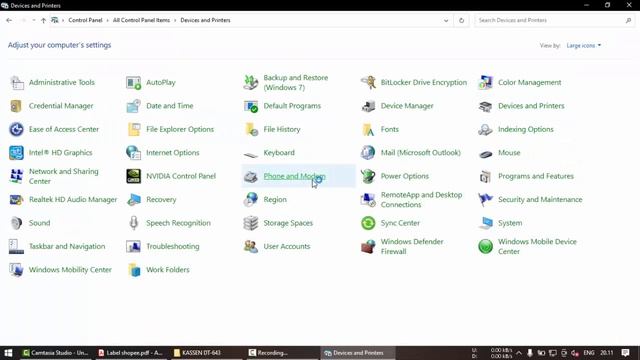Click Default Programs icon

click(251, 106)
